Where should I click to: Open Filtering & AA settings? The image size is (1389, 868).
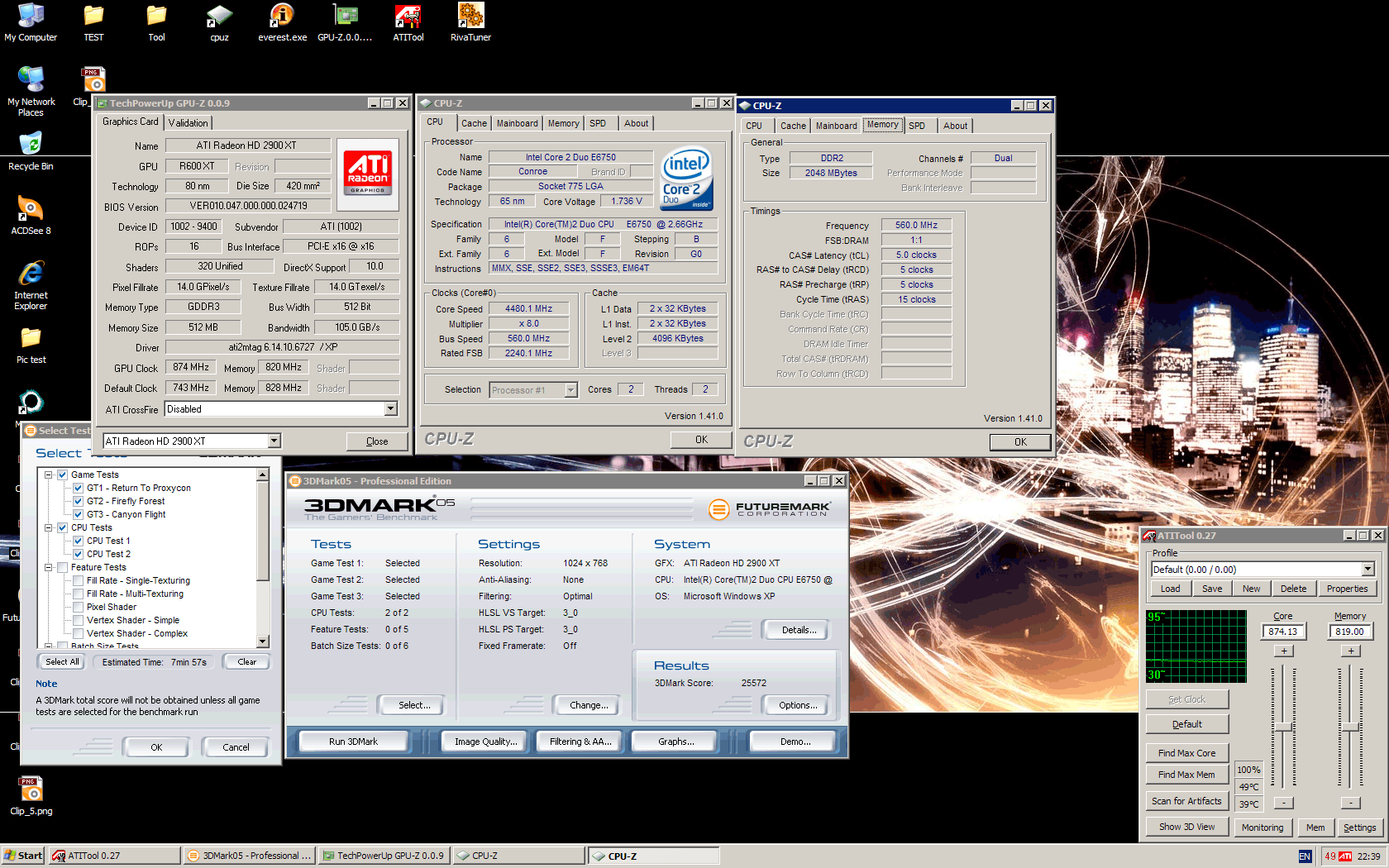580,742
